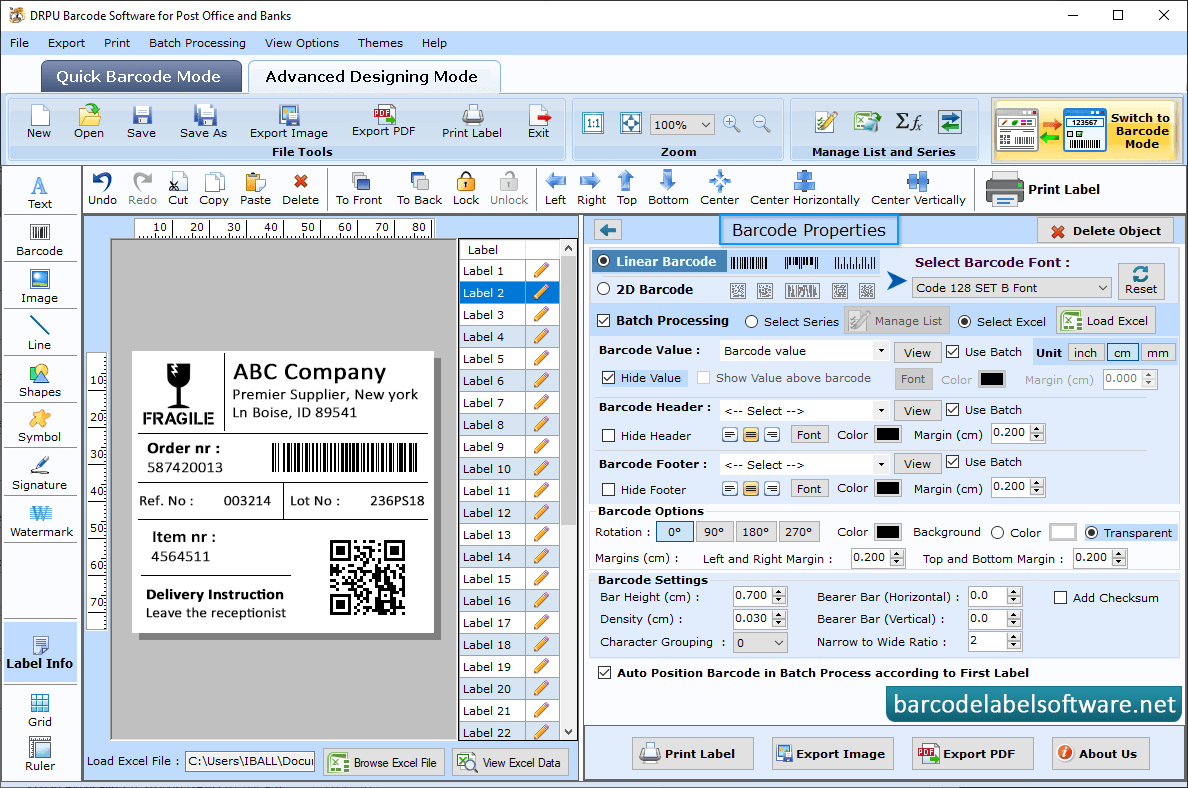The height and width of the screenshot is (788, 1188).
Task: Click the Delete Object button
Action: [1105, 231]
